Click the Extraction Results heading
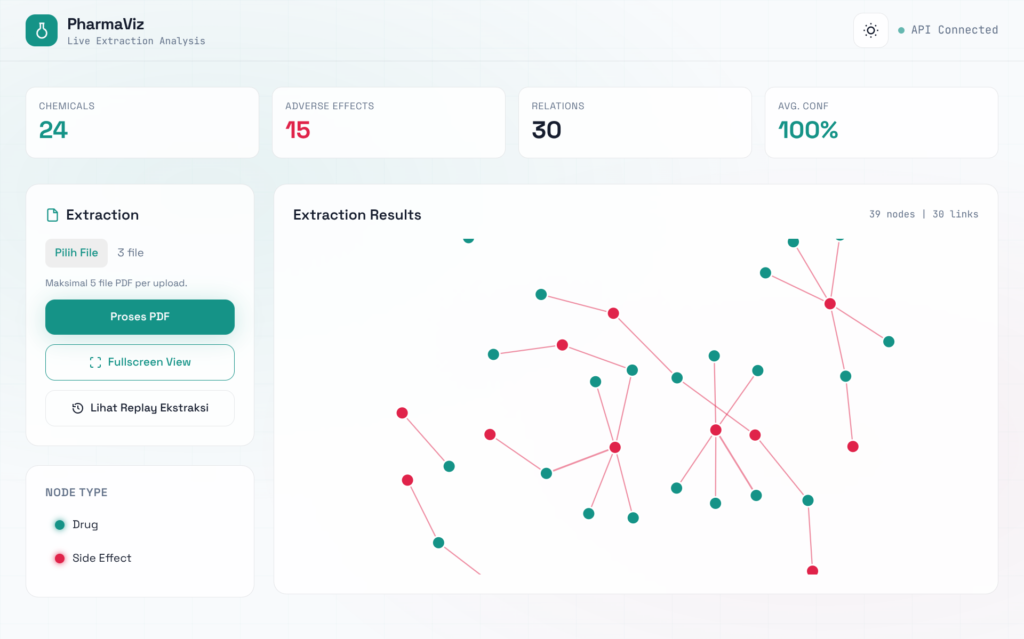The image size is (1024, 639). click(357, 215)
